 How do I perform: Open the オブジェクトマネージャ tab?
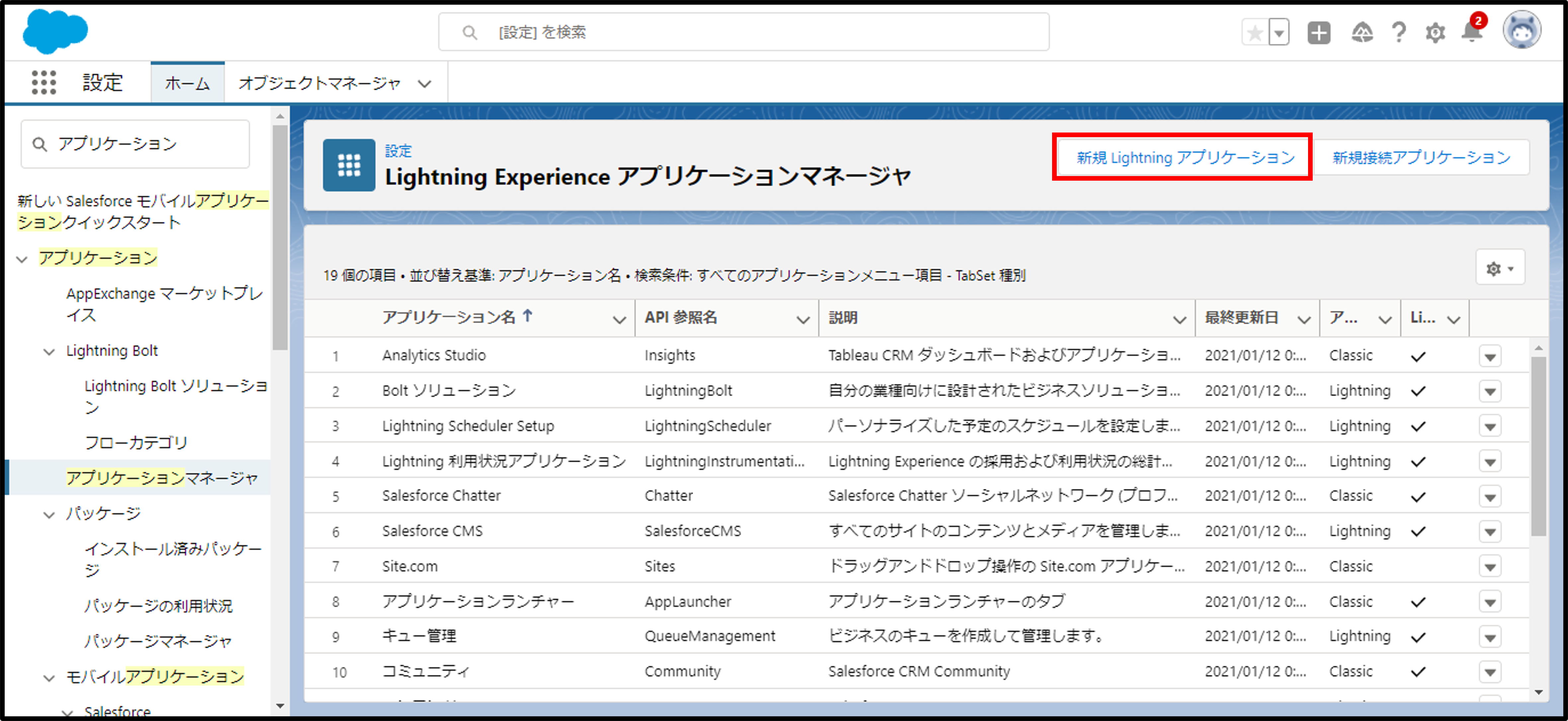[320, 83]
